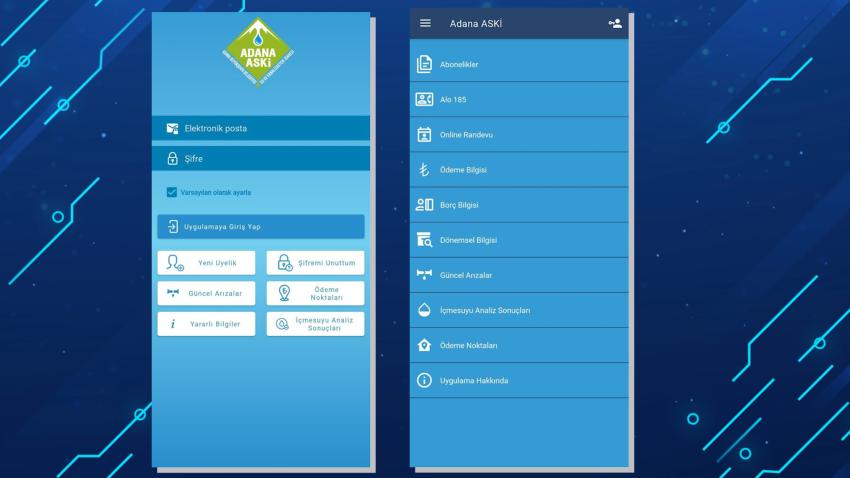850x478 pixels.
Task: Click Güncel Arızalar button on login screen
Action: coord(206,293)
